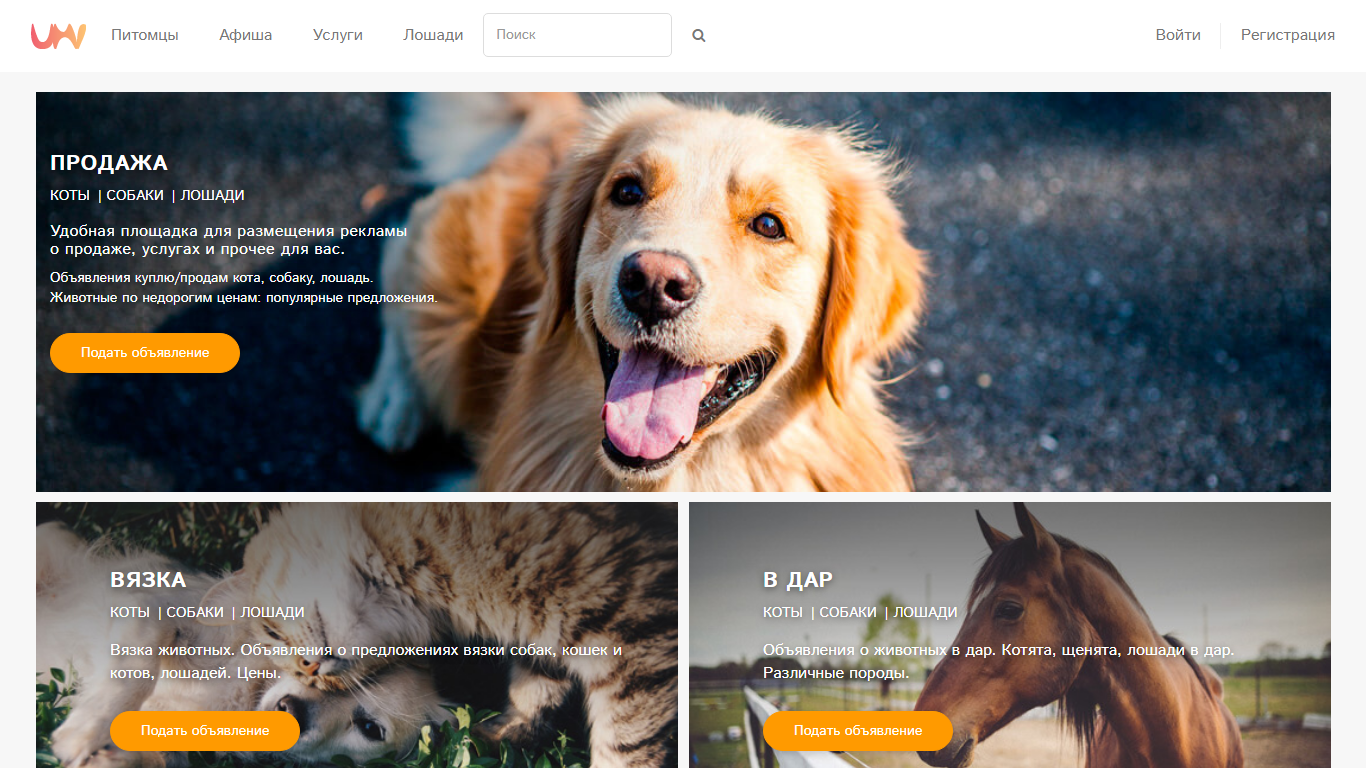Screen dimensions: 1366x768
Task: Click Подать объявление in Вязка card
Action: click(205, 731)
